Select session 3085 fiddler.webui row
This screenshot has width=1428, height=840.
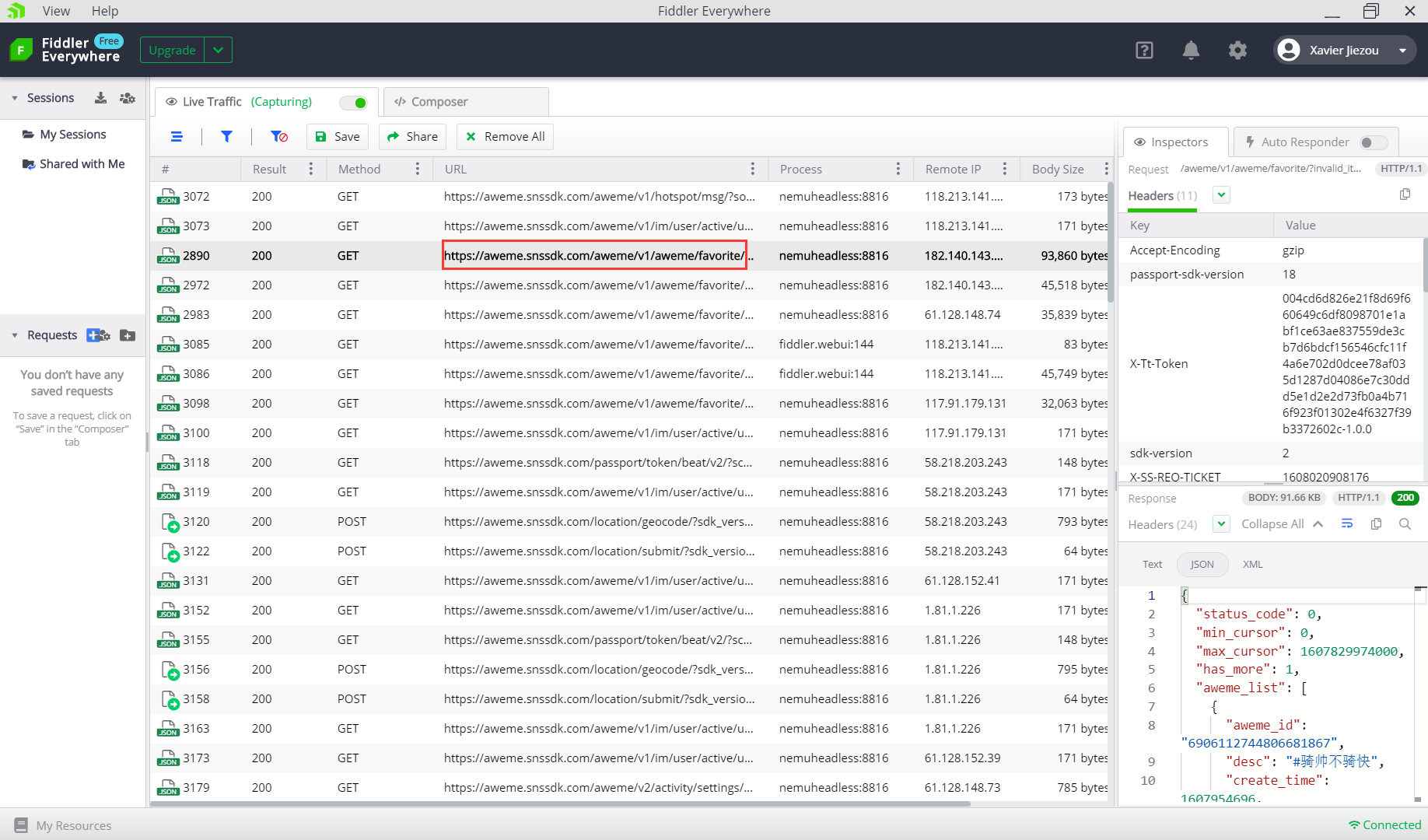coord(630,345)
